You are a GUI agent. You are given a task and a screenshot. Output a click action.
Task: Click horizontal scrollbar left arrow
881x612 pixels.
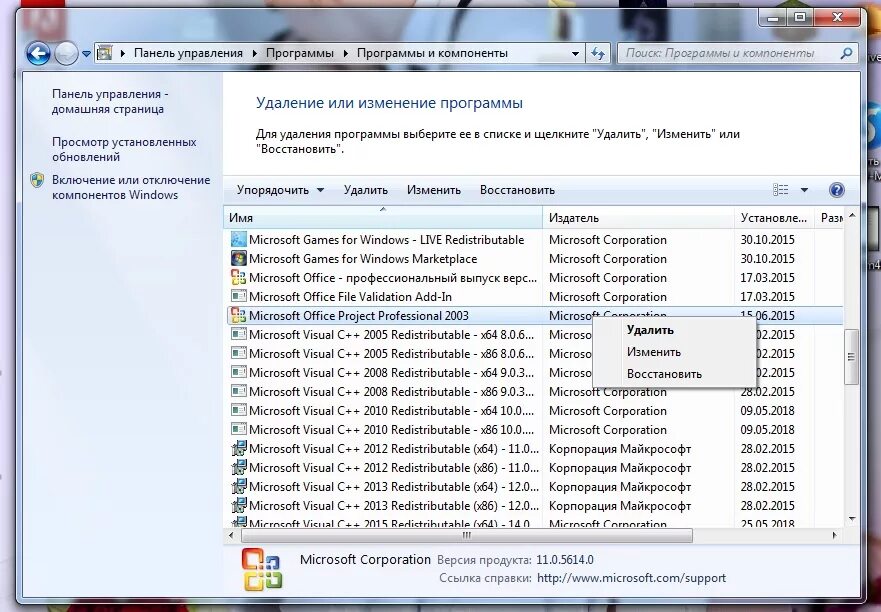click(x=231, y=536)
